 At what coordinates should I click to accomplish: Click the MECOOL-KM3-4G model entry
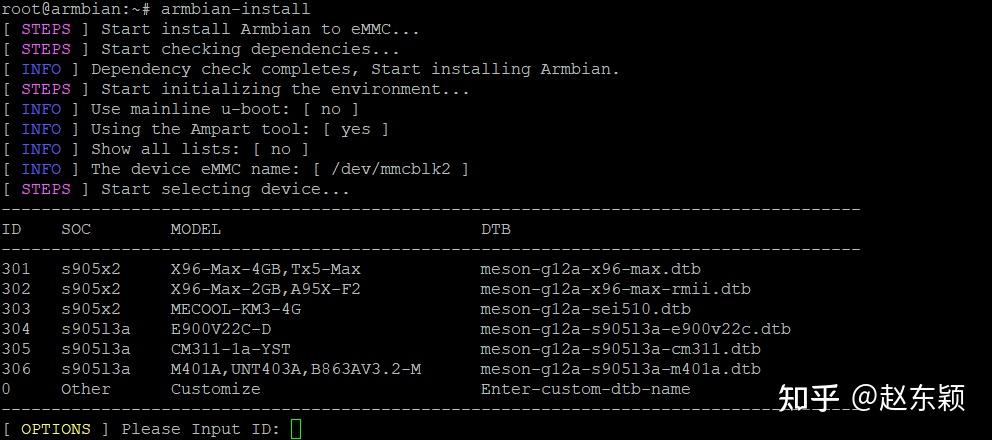point(235,309)
